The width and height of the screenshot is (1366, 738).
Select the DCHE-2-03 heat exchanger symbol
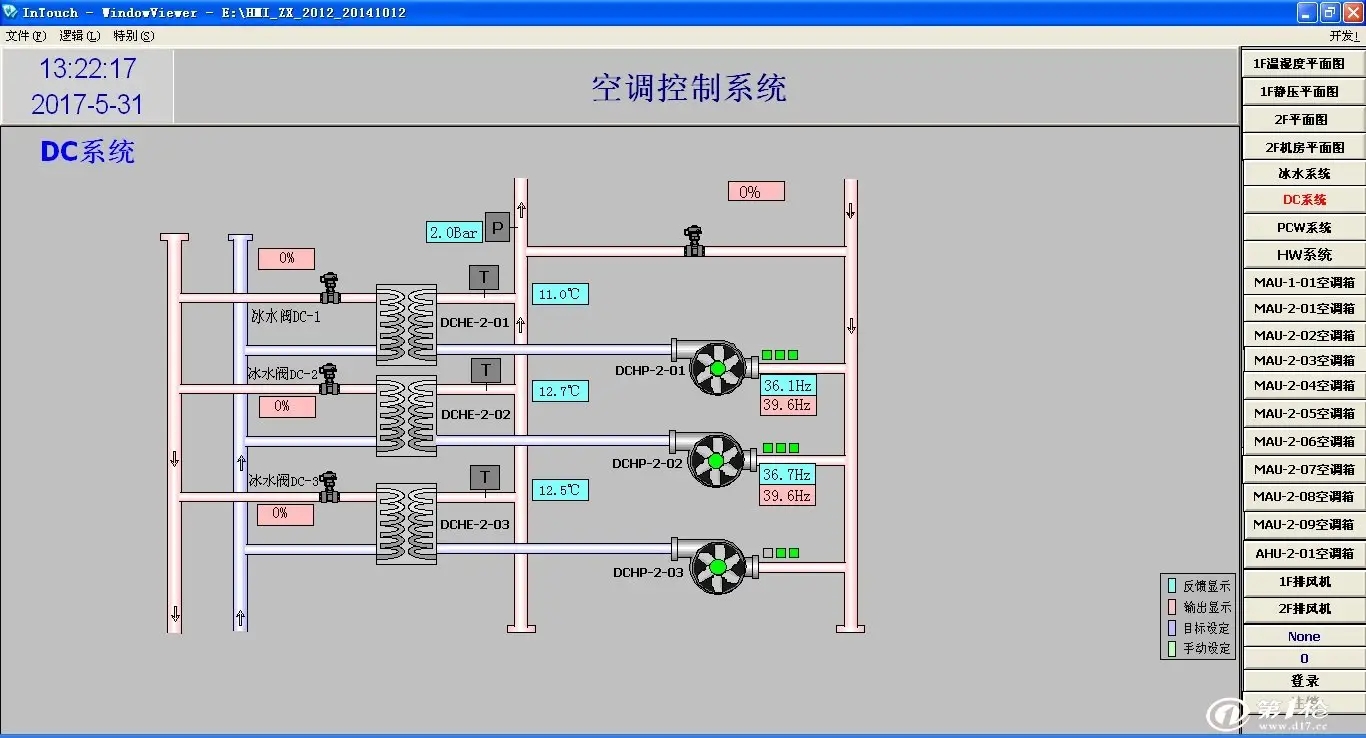click(x=406, y=523)
